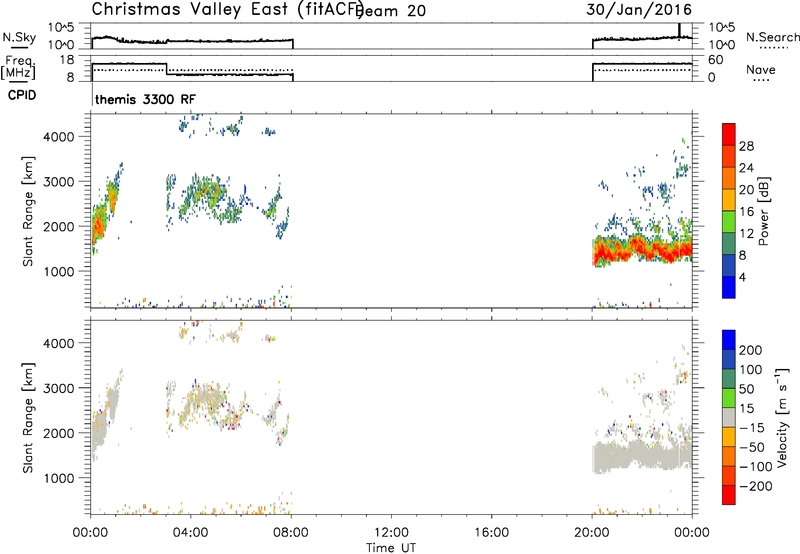This screenshot has width=800, height=554.
Task: Click the 04:00 time tick label
Action: click(191, 533)
